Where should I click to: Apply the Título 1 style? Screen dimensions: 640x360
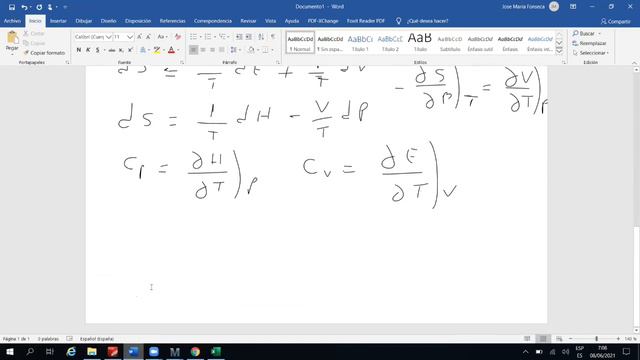pos(360,42)
